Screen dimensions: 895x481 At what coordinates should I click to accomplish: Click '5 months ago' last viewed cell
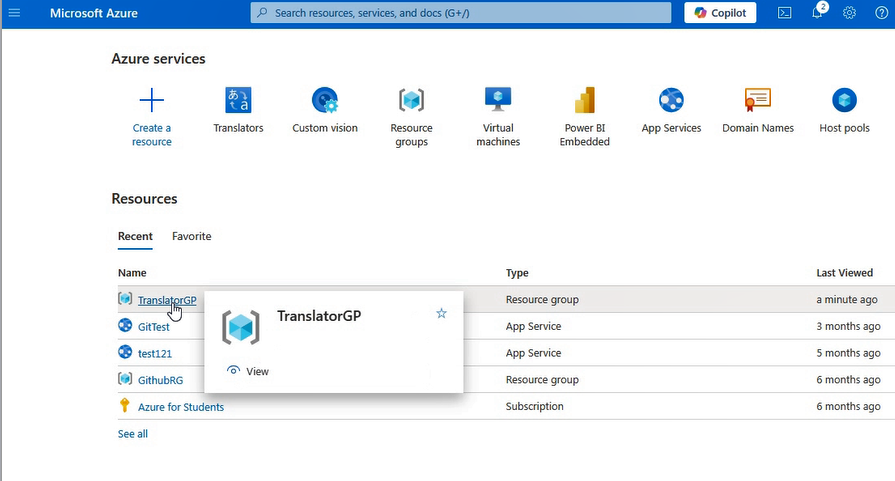click(x=848, y=353)
